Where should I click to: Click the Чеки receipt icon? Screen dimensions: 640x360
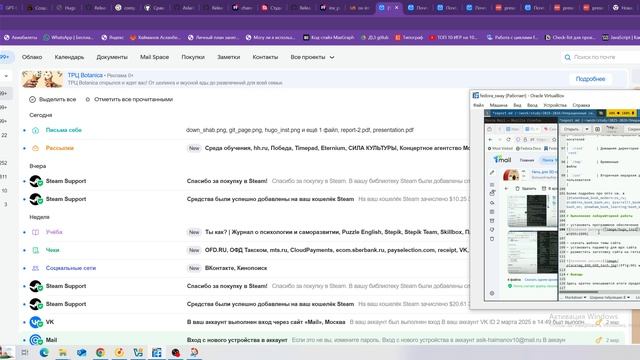(x=36, y=250)
